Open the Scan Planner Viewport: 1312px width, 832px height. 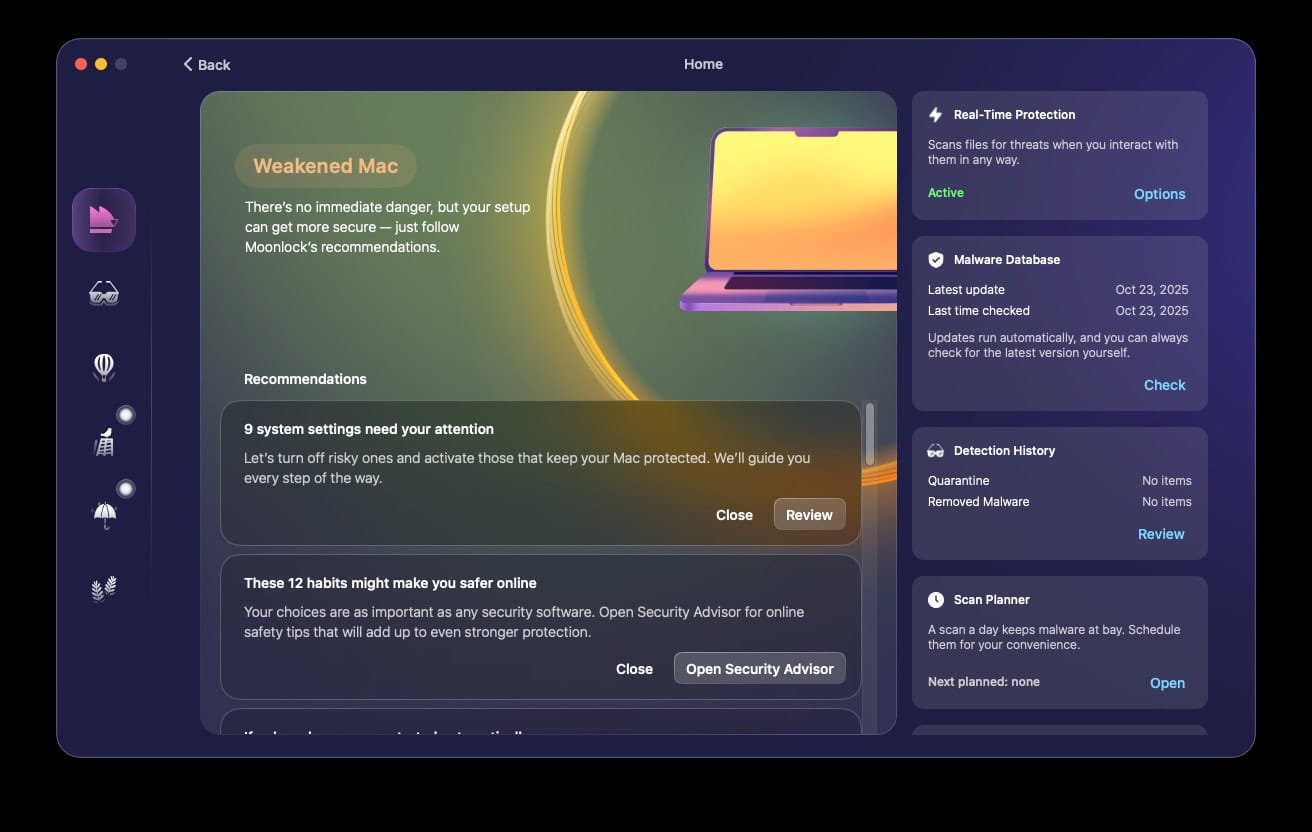pyautogui.click(x=1167, y=683)
